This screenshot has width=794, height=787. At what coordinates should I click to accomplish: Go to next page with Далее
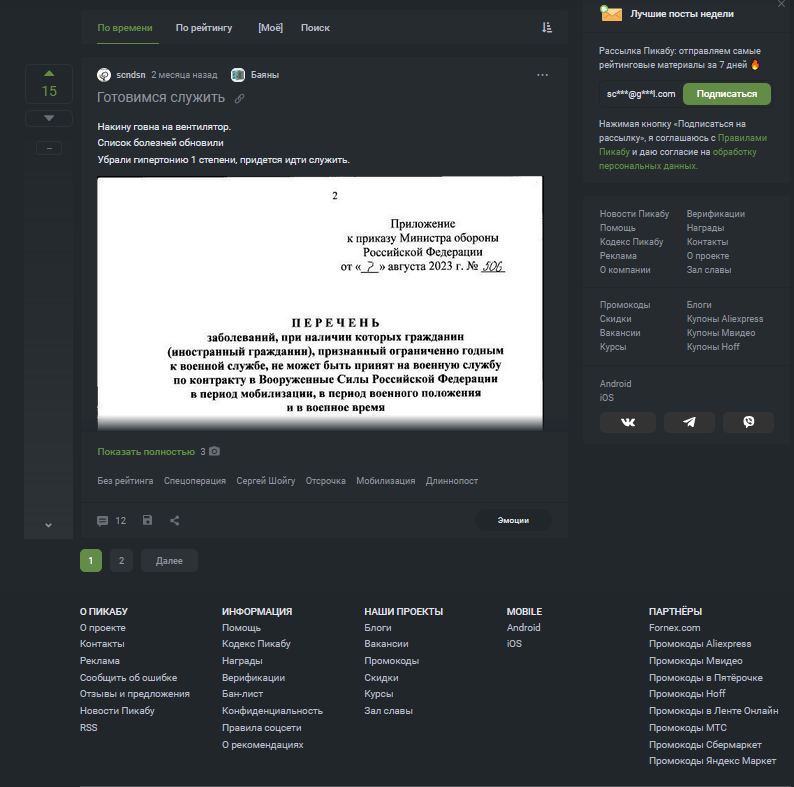pyautogui.click(x=169, y=561)
